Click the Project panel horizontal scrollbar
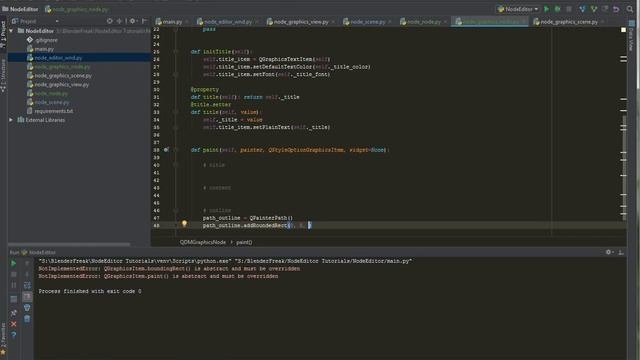Image resolution: width=640 pixels, height=360 pixels. tap(69, 244)
